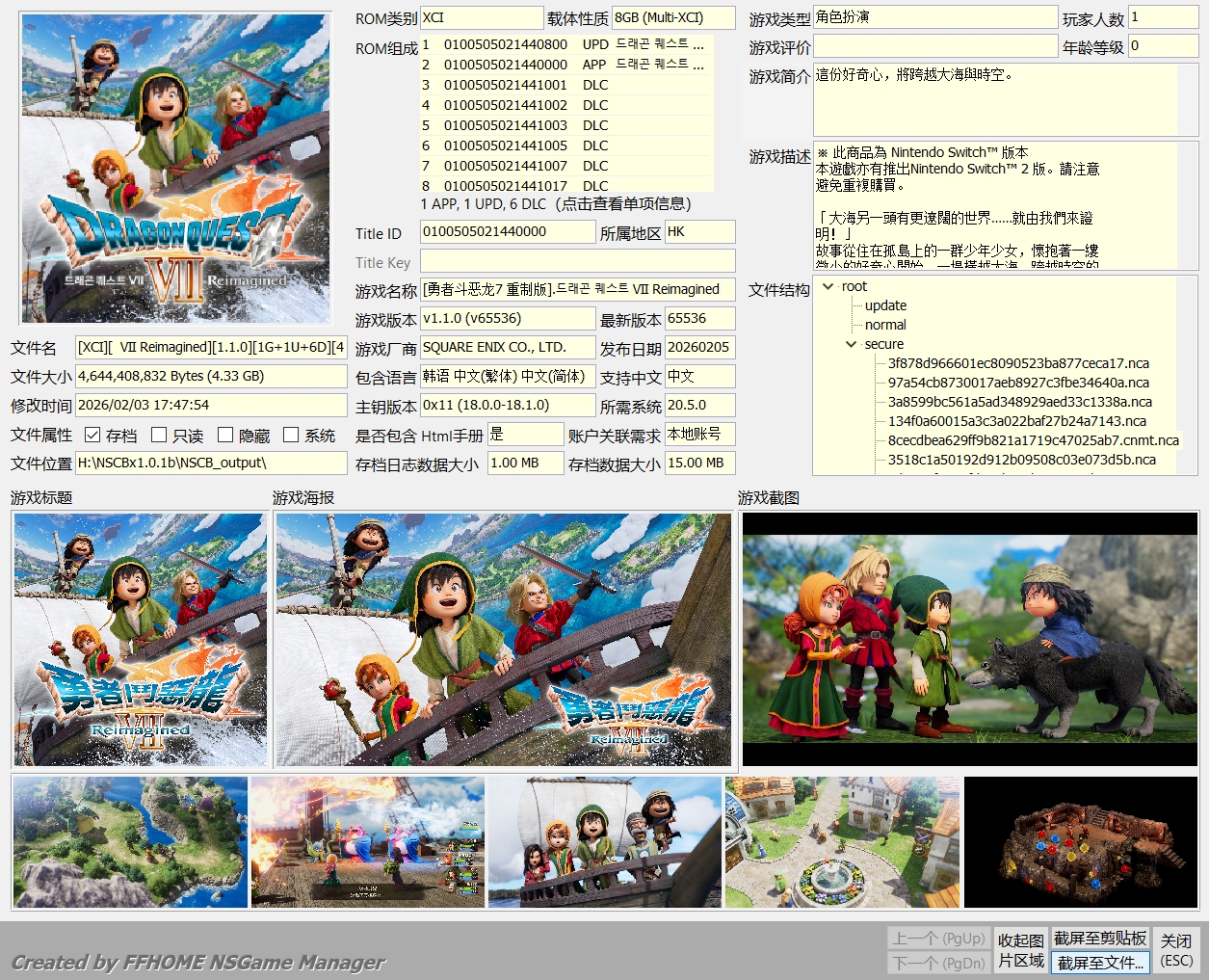
Task: Click into the Title Key input field
Action: 577,261
